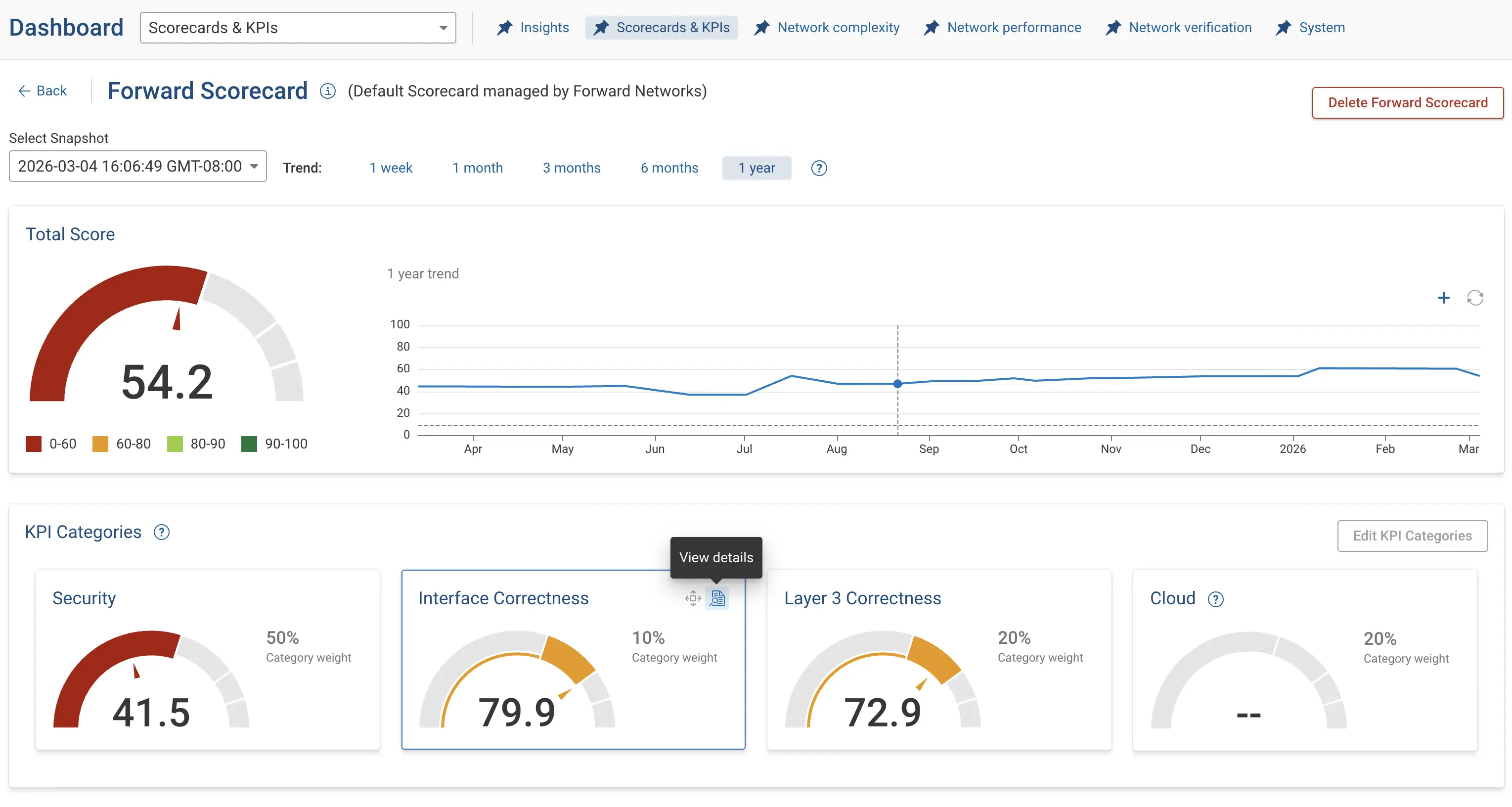The image size is (1512, 807).
Task: Click the pin icon next to System
Action: pyautogui.click(x=1283, y=28)
